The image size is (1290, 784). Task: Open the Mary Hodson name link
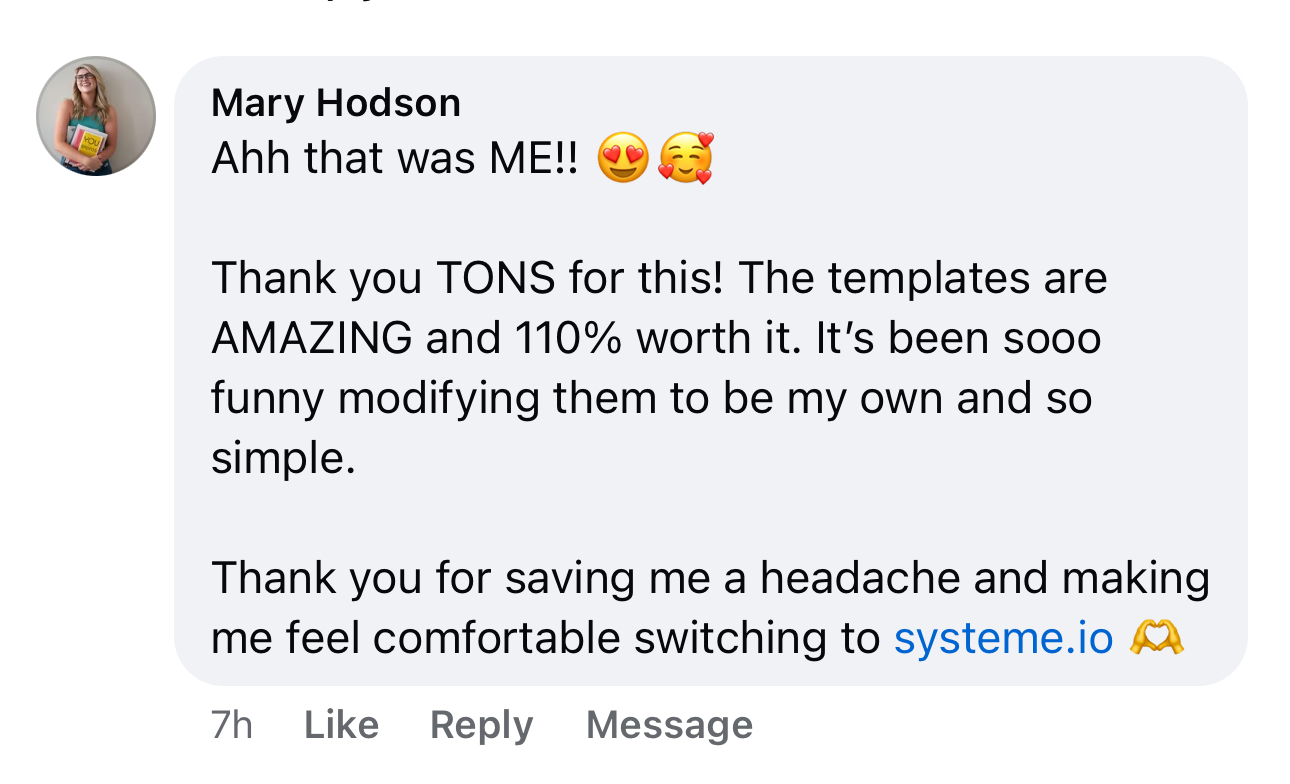(336, 103)
